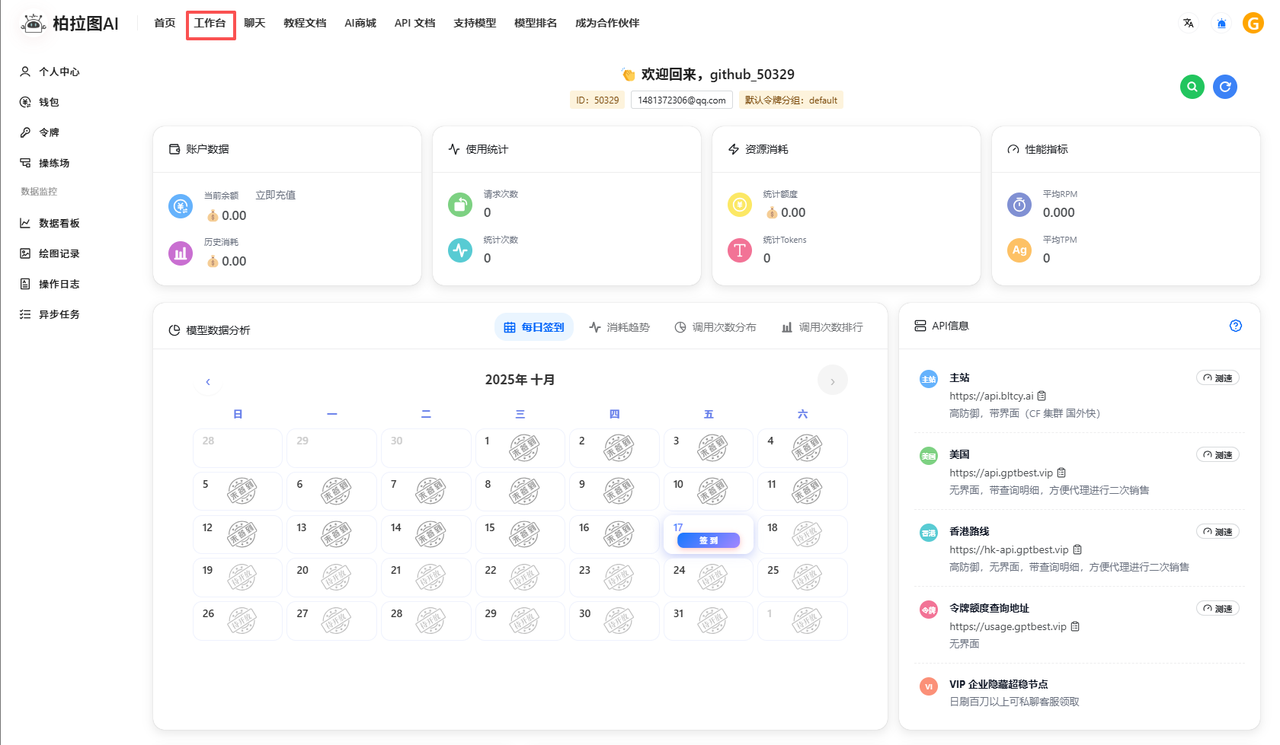Open 教程文档 in the top navigation
The image size is (1280, 745).
[305, 23]
